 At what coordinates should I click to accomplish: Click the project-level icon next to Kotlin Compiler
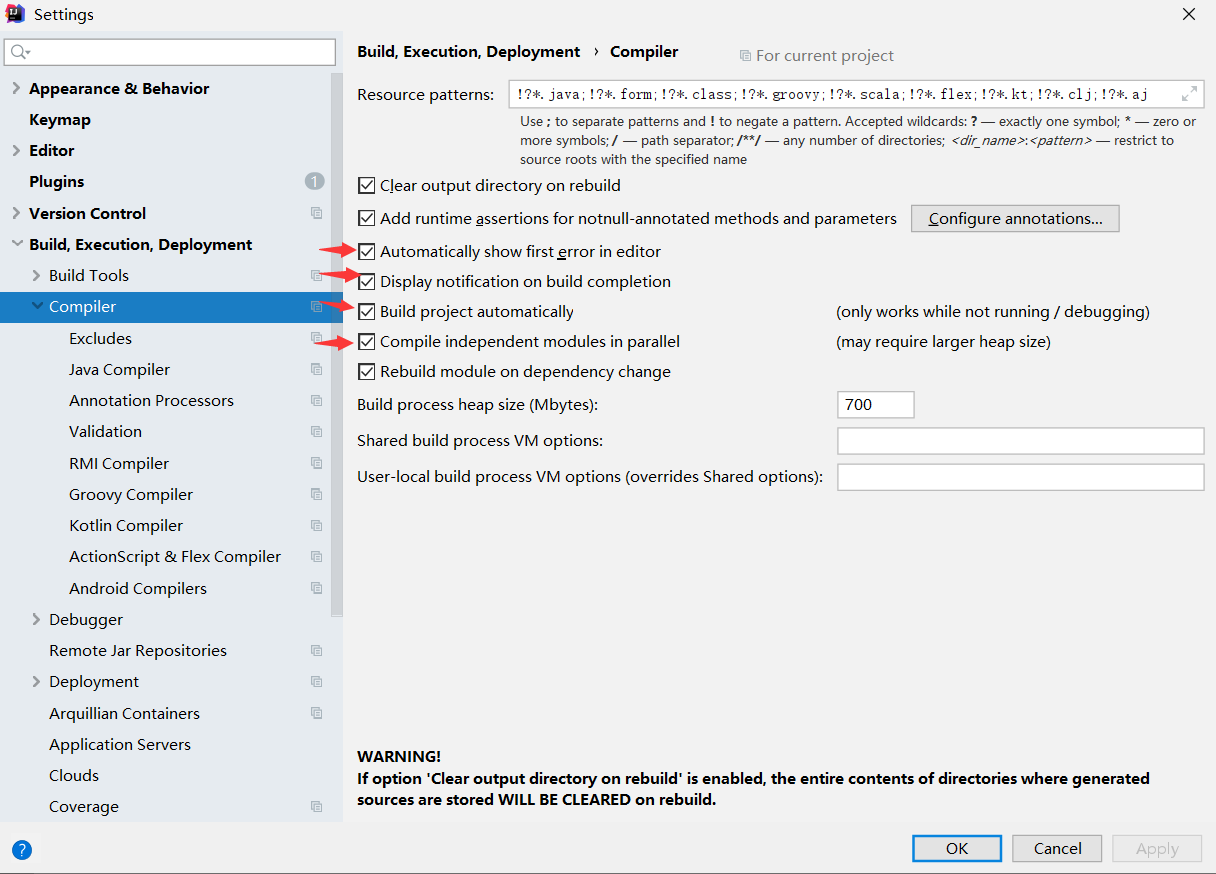coord(316,525)
